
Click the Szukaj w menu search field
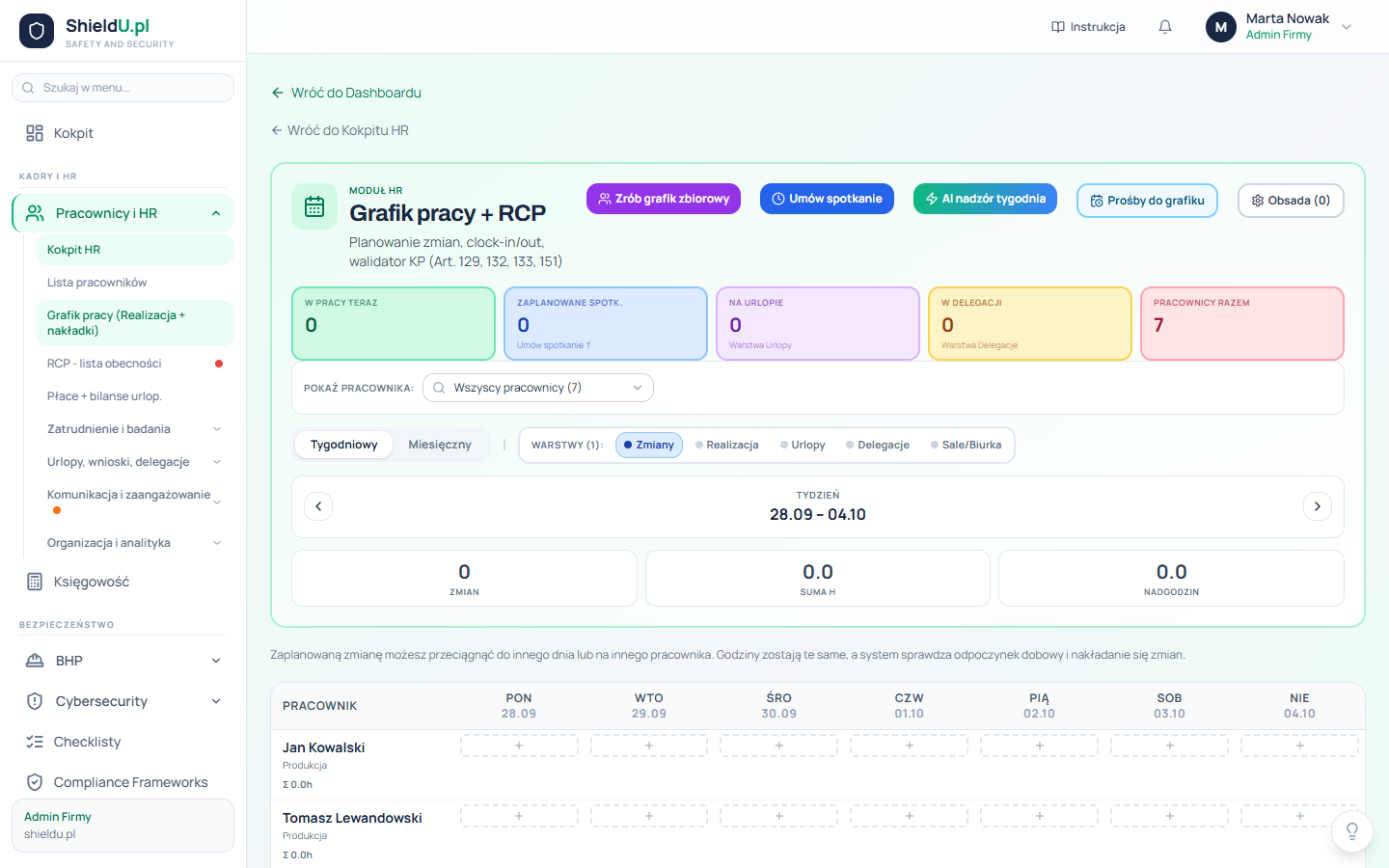tap(123, 88)
